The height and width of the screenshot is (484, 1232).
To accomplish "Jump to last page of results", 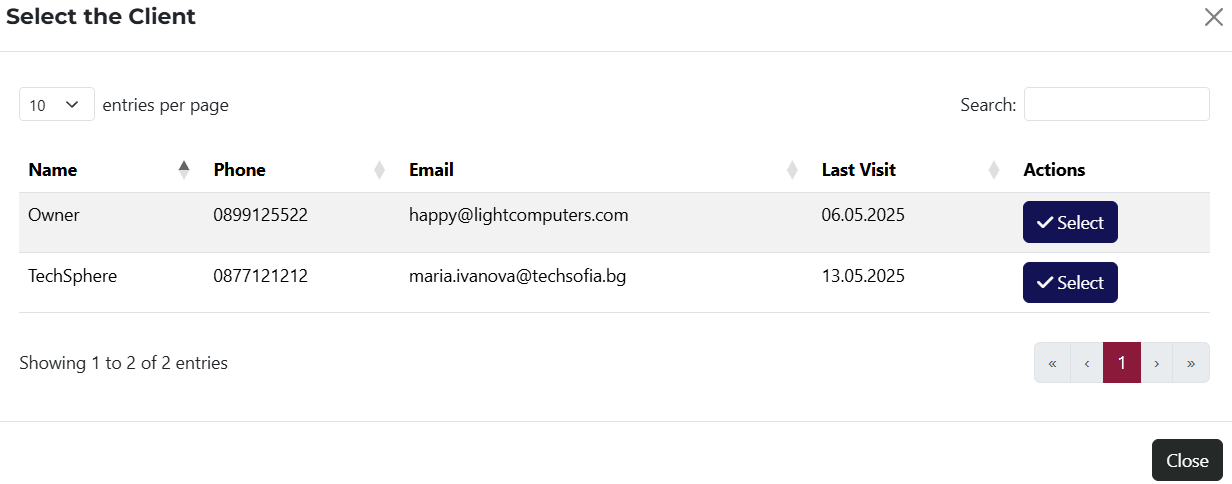I will coord(1191,363).
